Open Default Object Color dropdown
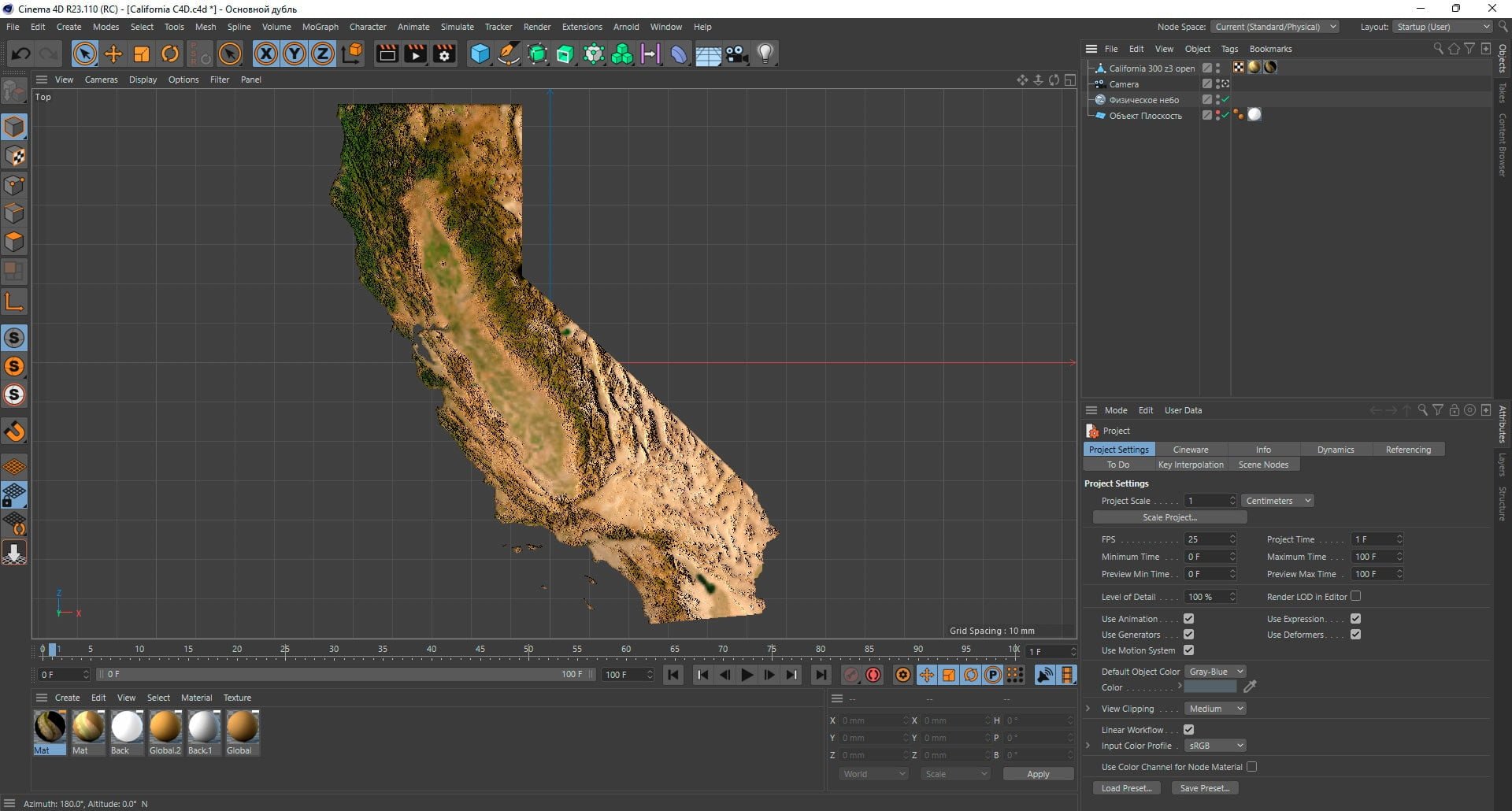Viewport: 1512px width, 811px height. pos(1215,672)
